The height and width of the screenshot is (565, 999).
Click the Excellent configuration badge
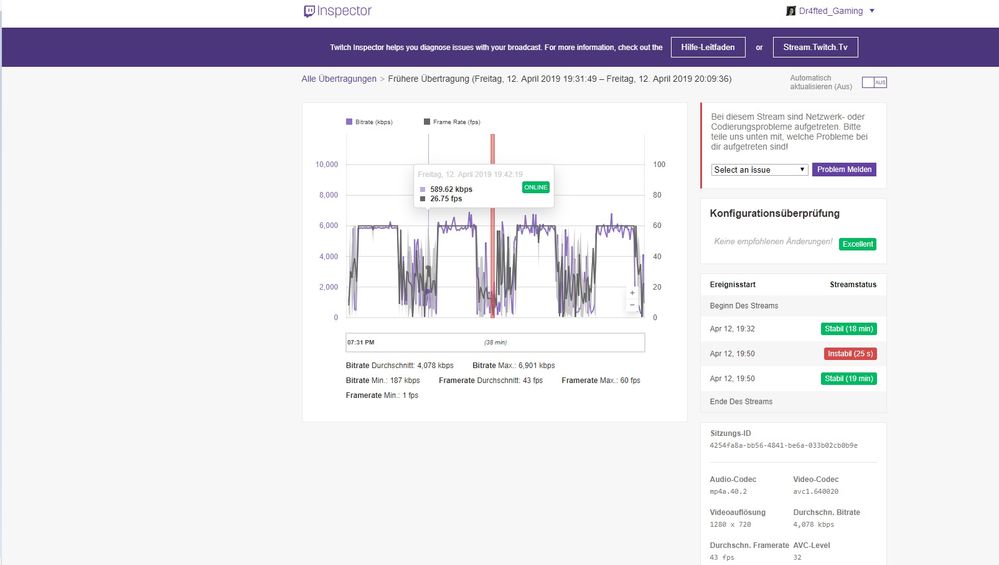point(858,244)
